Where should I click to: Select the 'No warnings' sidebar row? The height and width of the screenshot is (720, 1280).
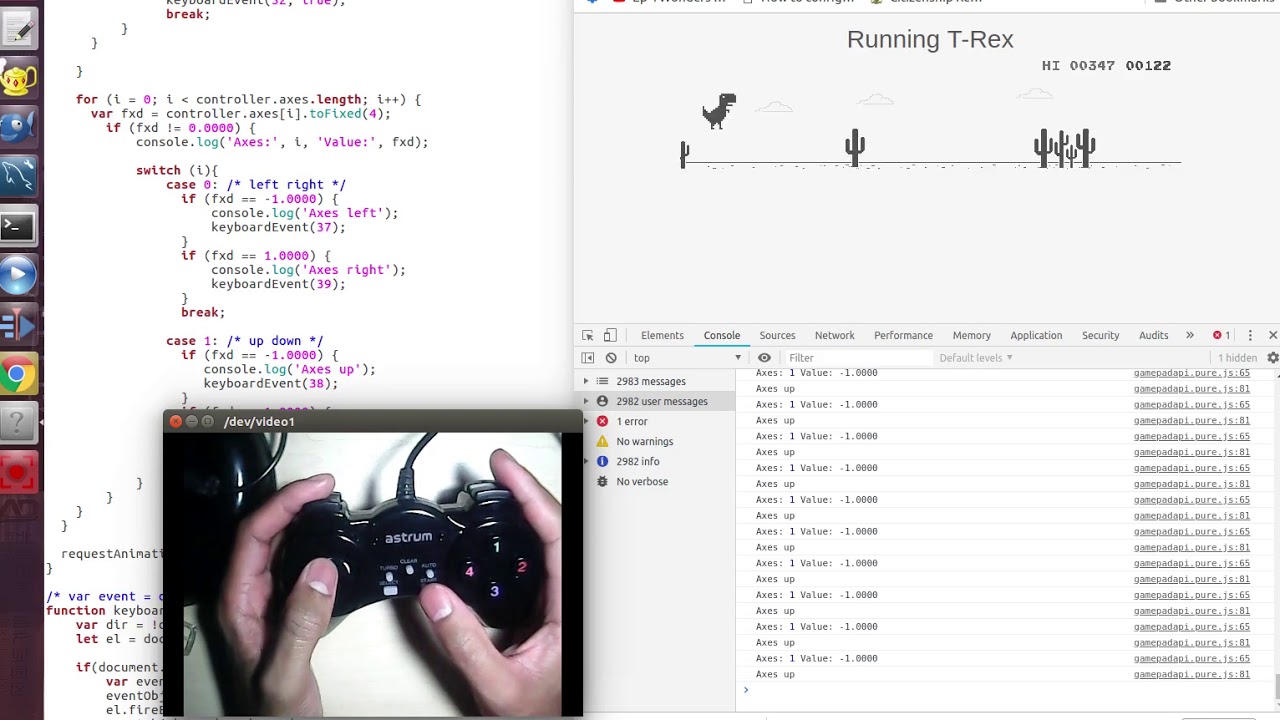[x=656, y=441]
